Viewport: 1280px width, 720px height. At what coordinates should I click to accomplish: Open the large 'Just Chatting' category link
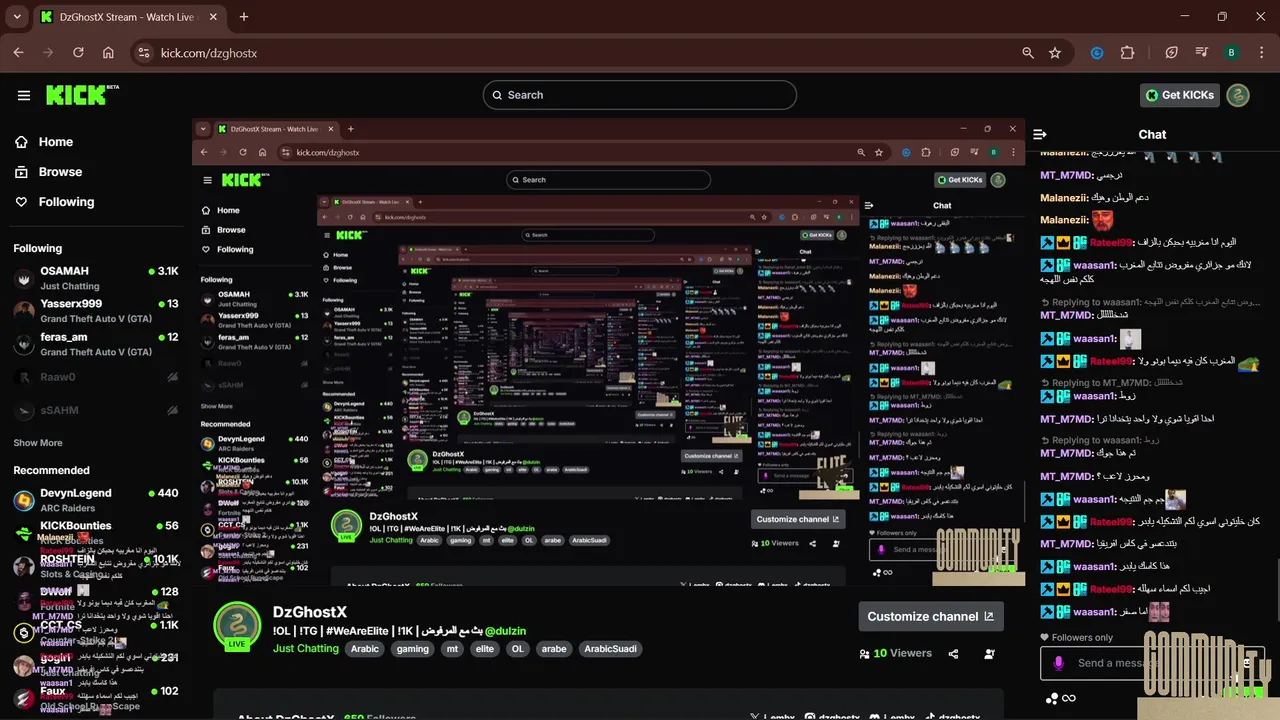coord(306,649)
